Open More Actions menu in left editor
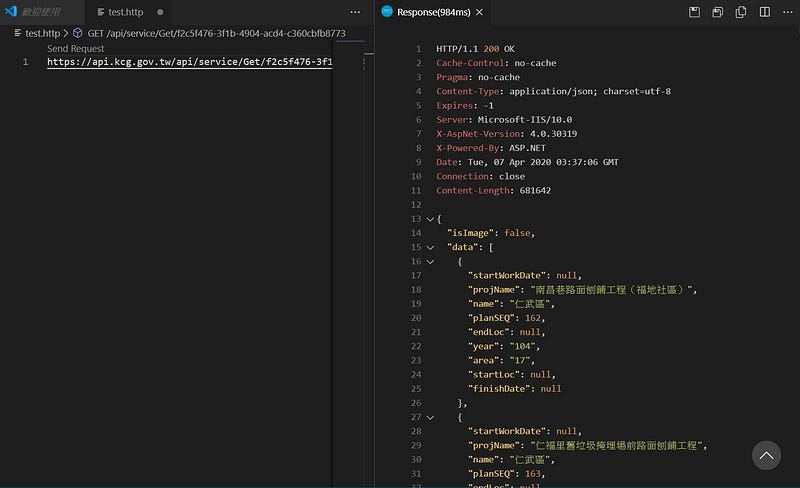The image size is (800, 488). click(355, 12)
